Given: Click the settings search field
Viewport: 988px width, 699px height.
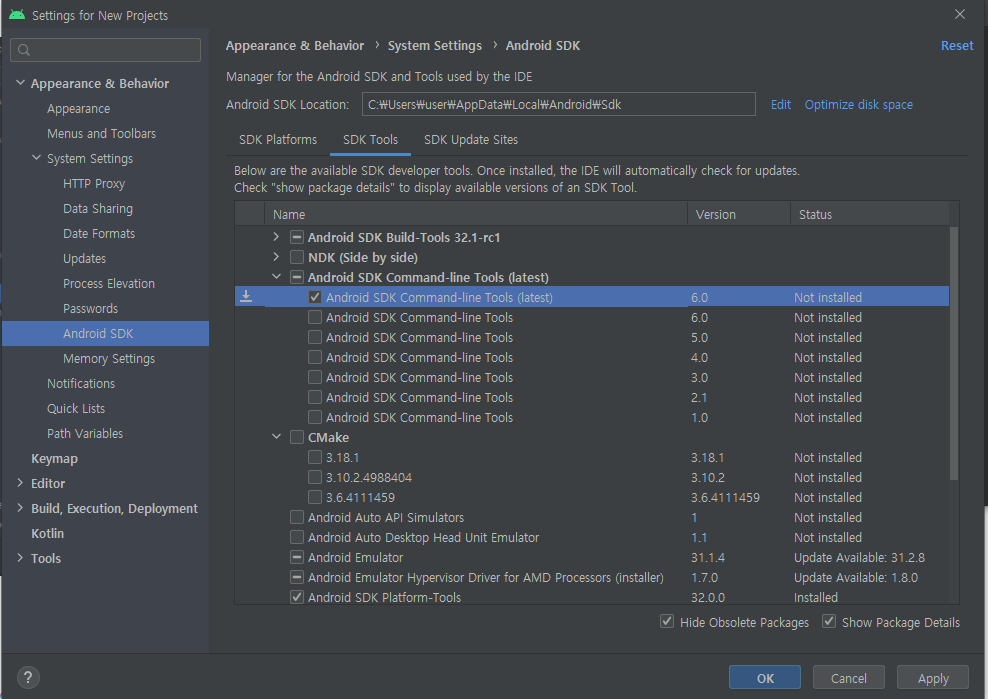Looking at the screenshot, I should coord(106,50).
